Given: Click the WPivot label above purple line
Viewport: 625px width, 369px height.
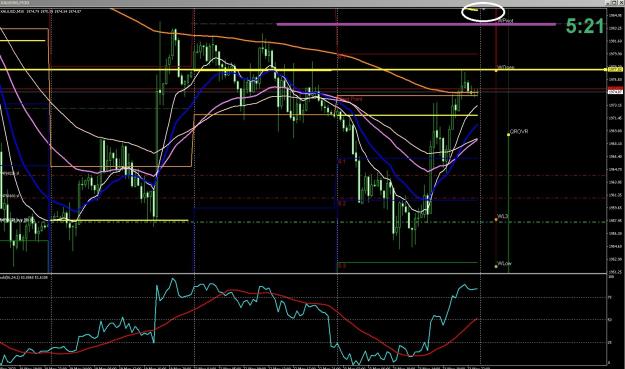Looking at the screenshot, I should 505,21.
